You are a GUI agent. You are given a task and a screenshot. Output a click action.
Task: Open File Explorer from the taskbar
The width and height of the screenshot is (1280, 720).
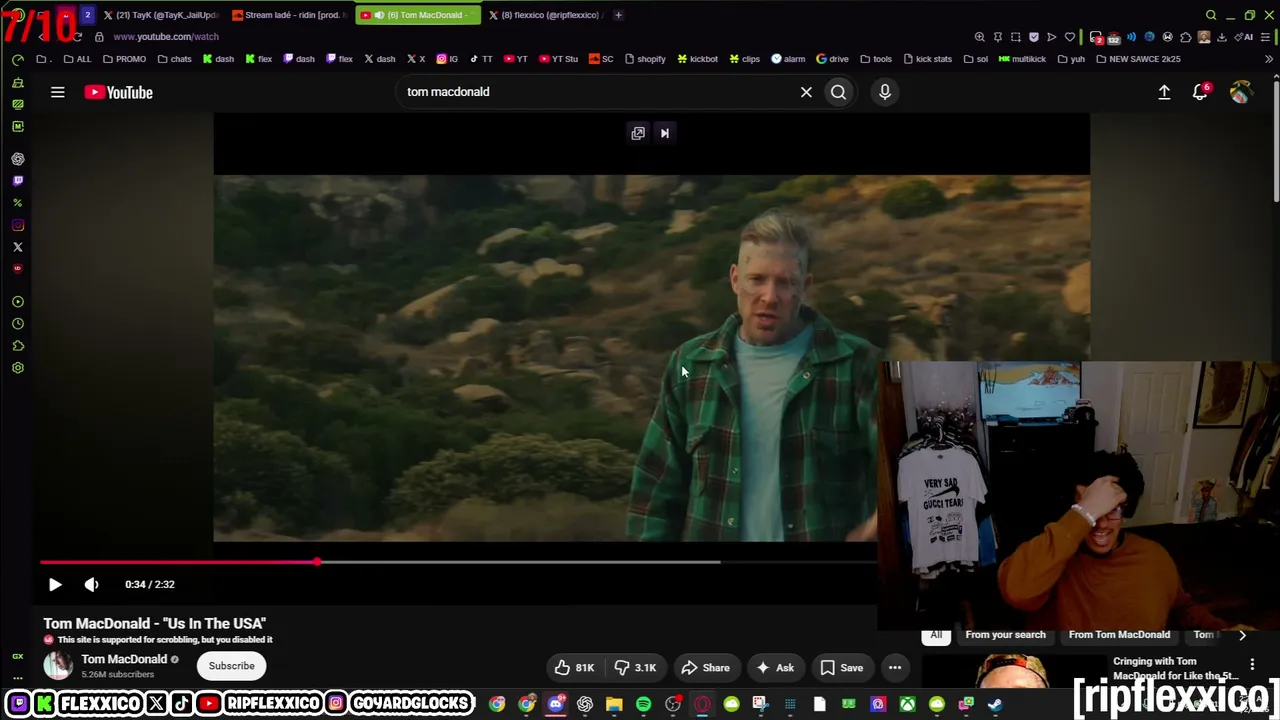[x=614, y=704]
